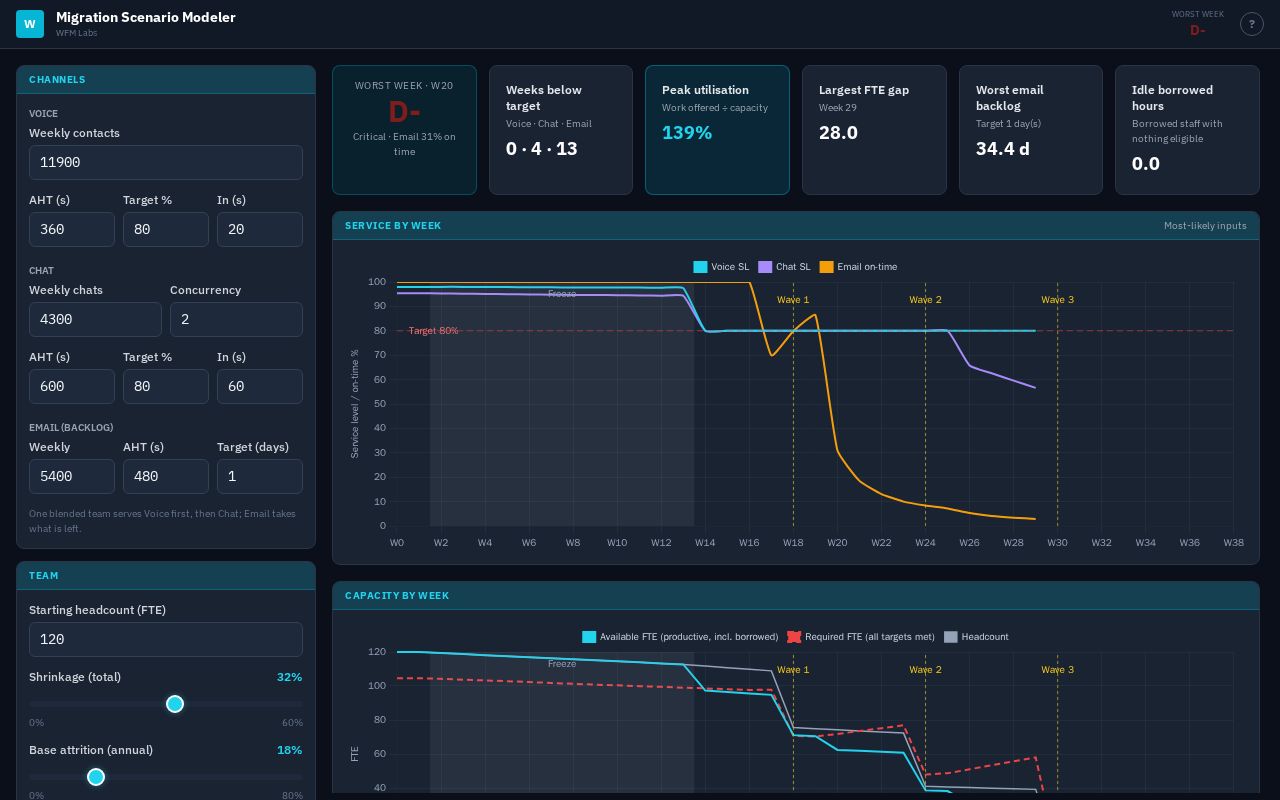
Task: Click the Capacity by Week panel title
Action: [397, 596]
